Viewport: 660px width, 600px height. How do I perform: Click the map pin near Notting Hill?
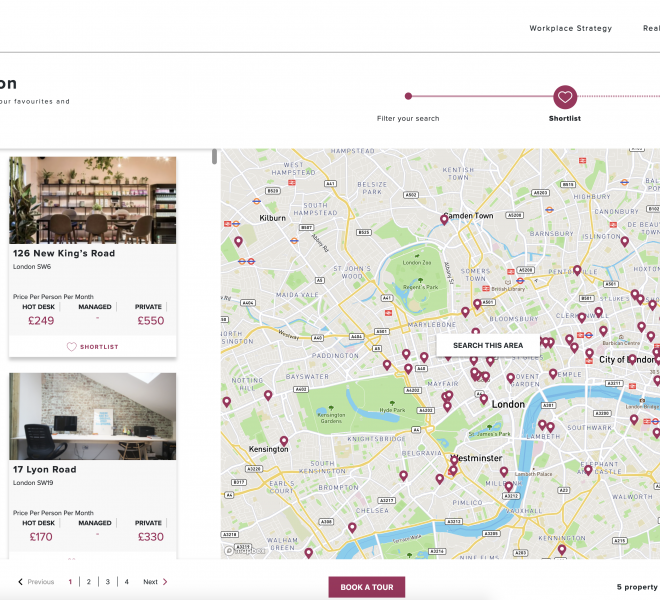(x=268, y=395)
